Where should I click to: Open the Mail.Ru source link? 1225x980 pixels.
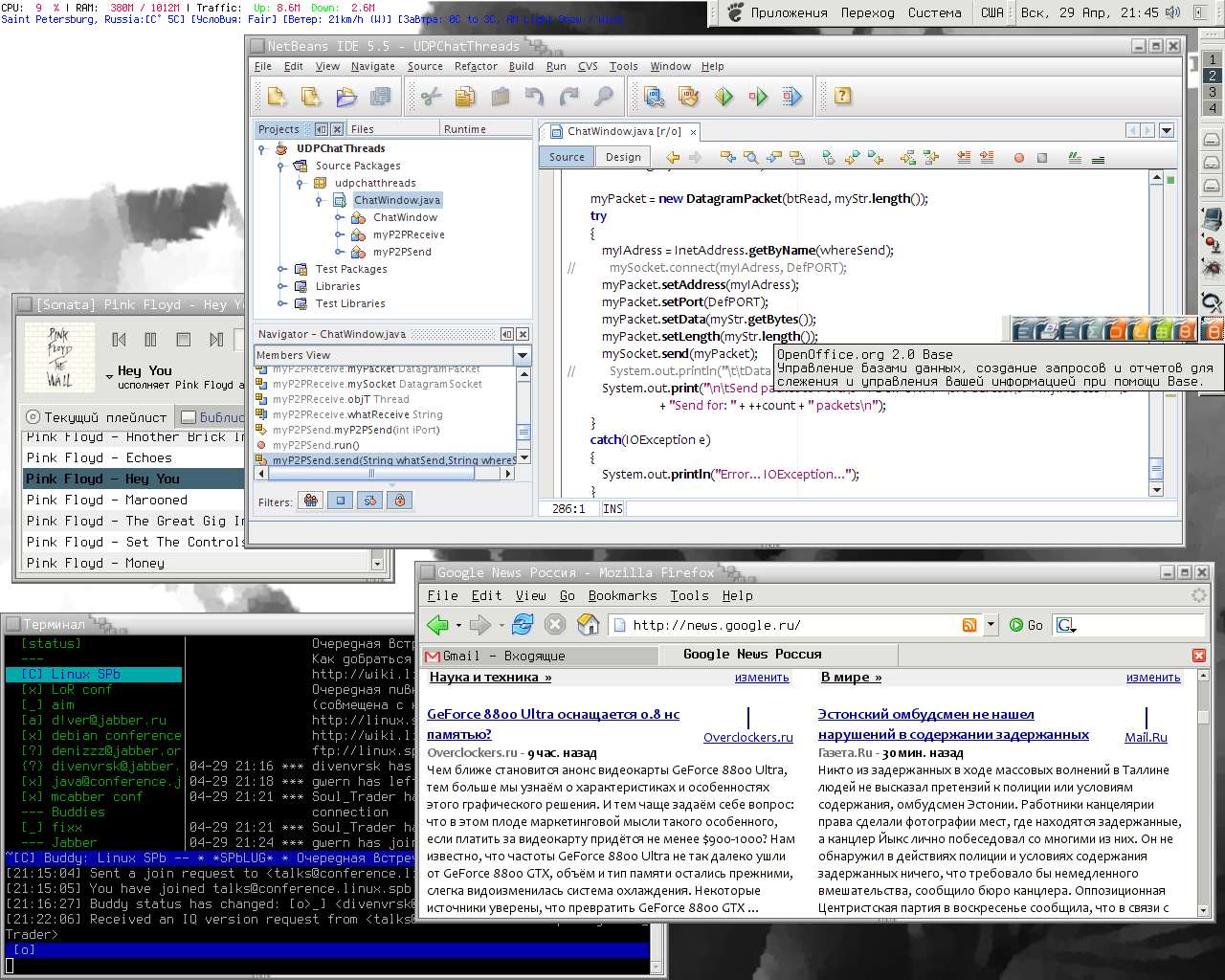(x=1146, y=737)
